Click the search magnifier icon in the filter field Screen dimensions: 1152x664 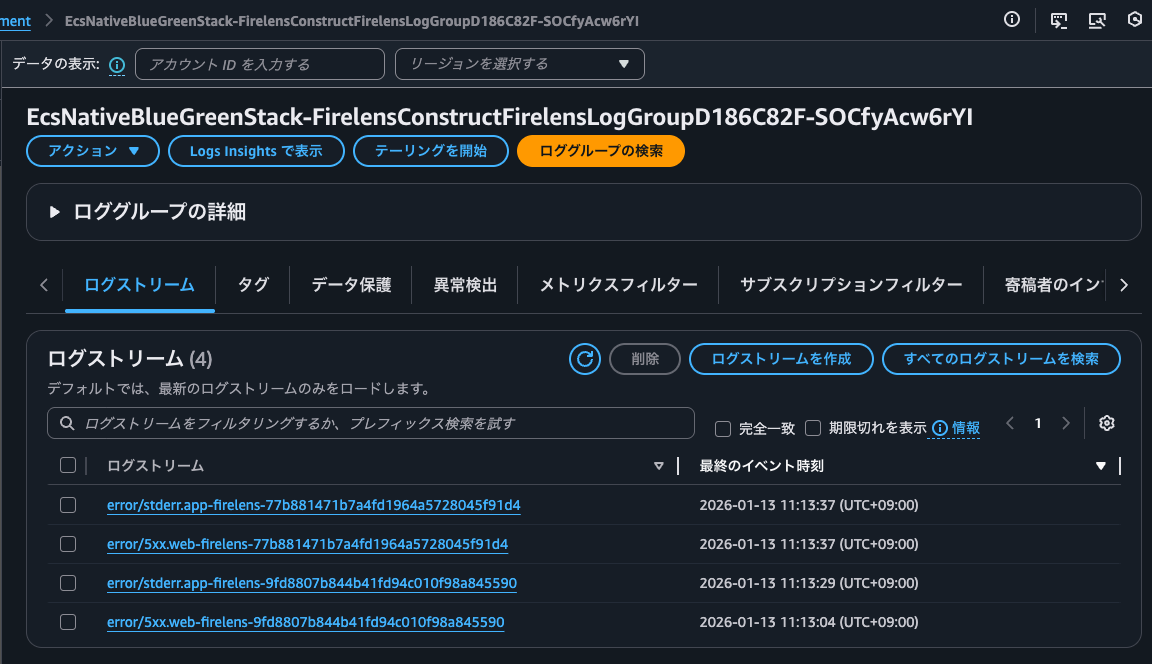coord(66,423)
